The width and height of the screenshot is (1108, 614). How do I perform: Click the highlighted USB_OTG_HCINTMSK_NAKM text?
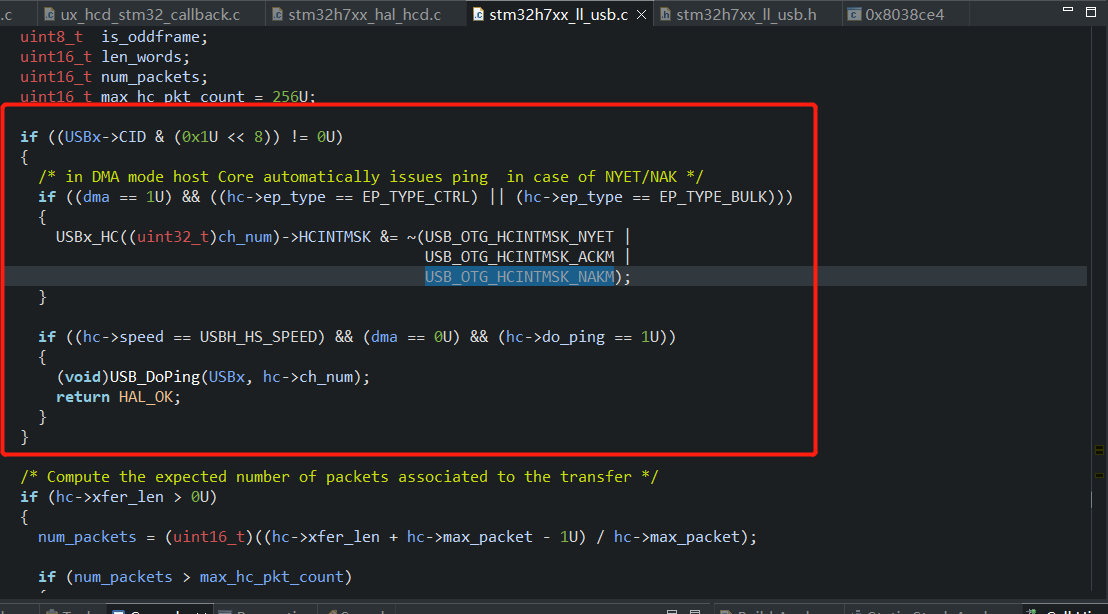(x=519, y=276)
